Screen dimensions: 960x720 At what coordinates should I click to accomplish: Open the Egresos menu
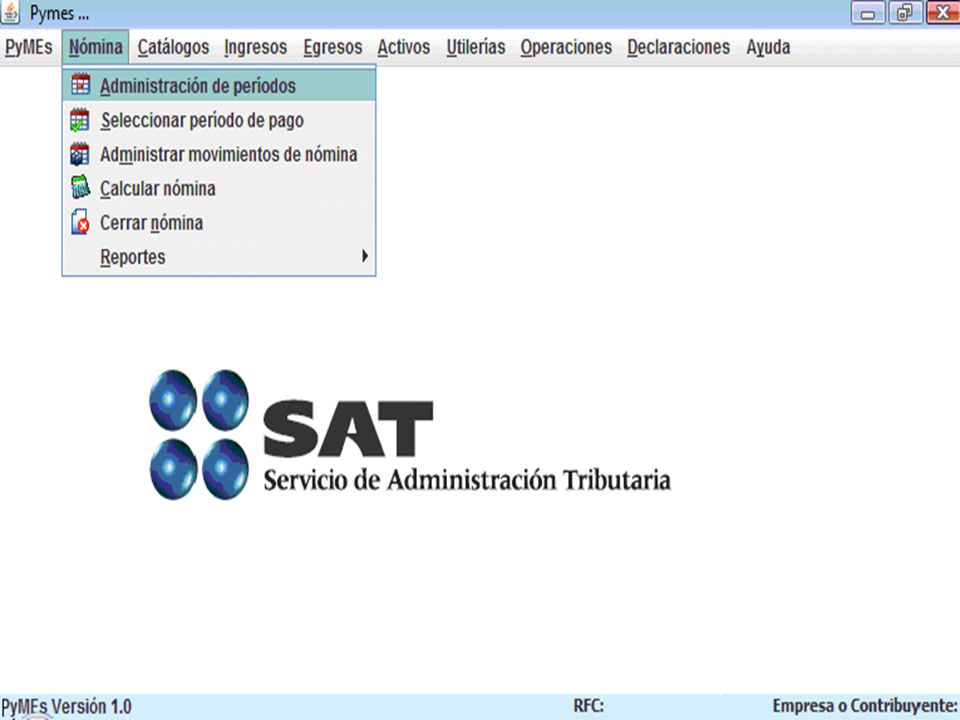click(333, 47)
